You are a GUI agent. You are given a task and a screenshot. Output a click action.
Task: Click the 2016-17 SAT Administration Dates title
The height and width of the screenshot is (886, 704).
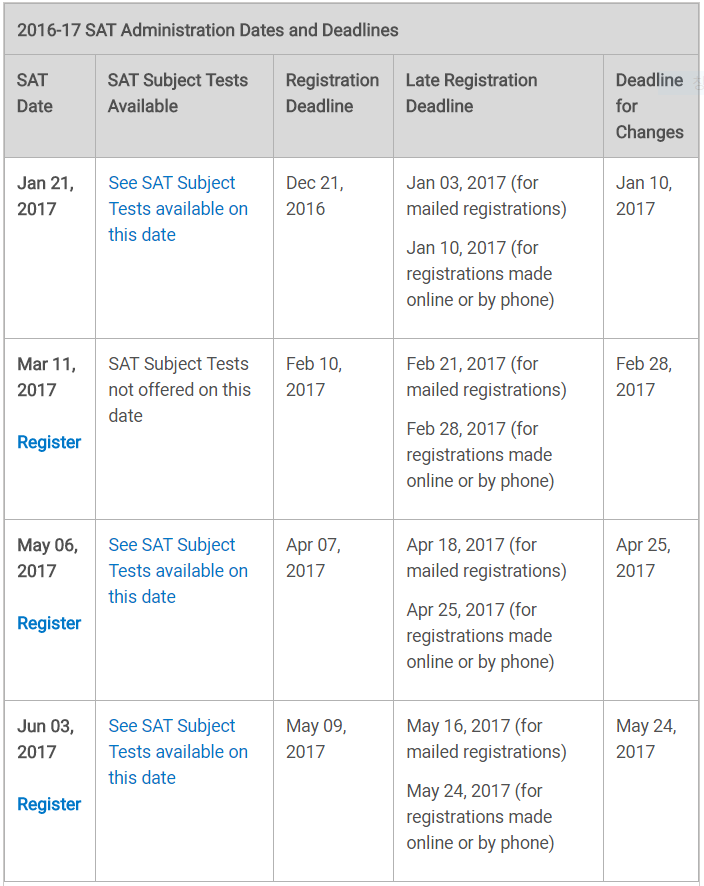[207, 30]
